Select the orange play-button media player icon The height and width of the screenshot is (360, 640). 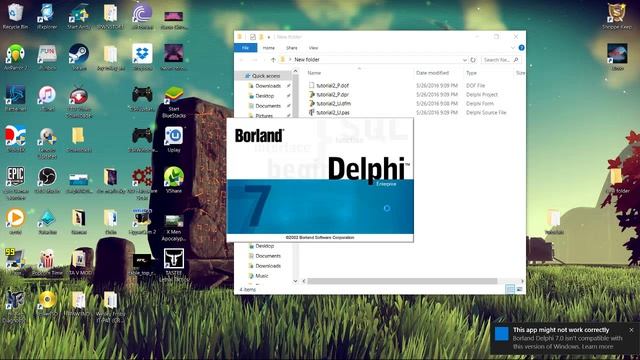pyautogui.click(x=16, y=220)
